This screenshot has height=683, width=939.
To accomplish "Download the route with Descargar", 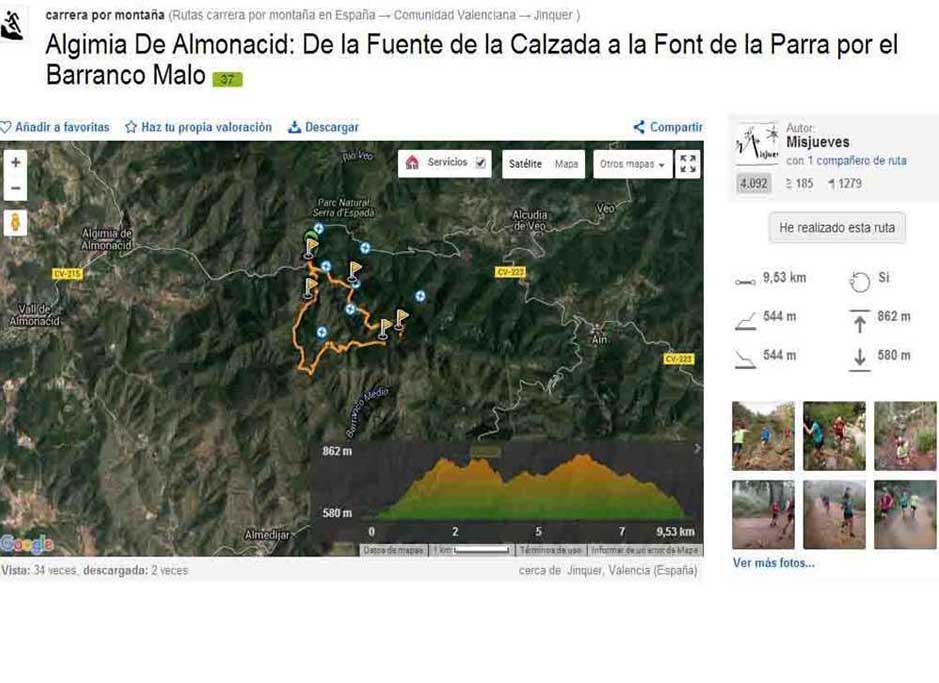I will 323,127.
